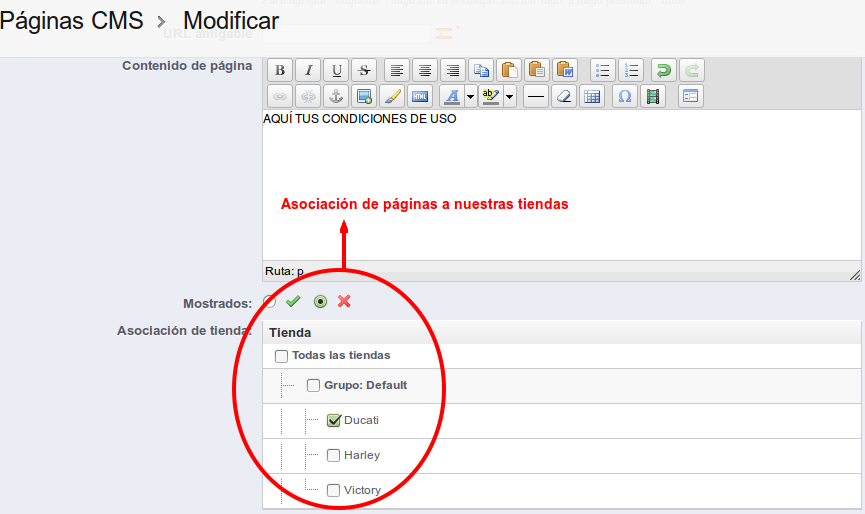Screen dimensions: 865x514
Task: Open the insert image tool
Action: click(364, 97)
